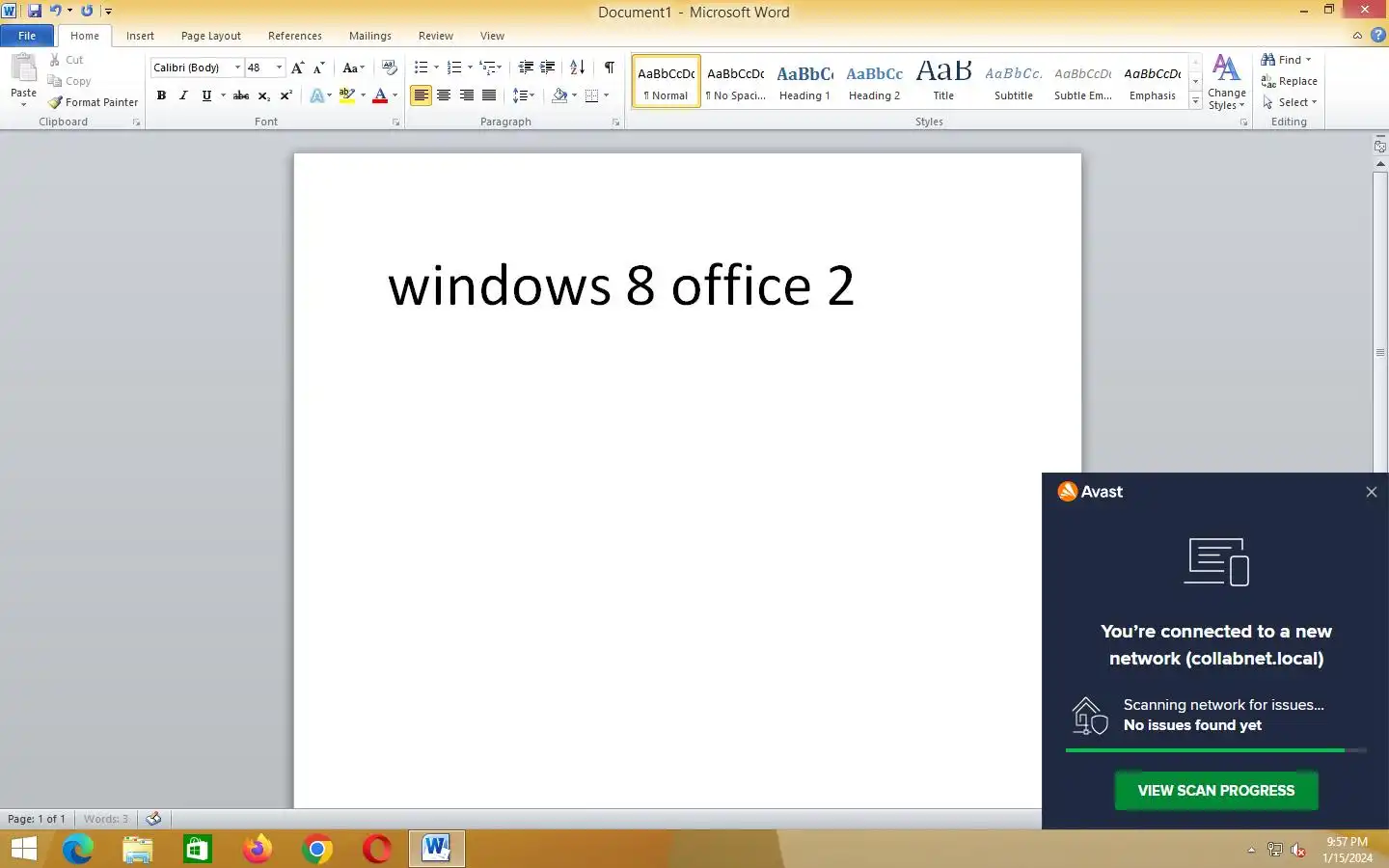Open the Change Case Aa dropdown

[x=353, y=68]
